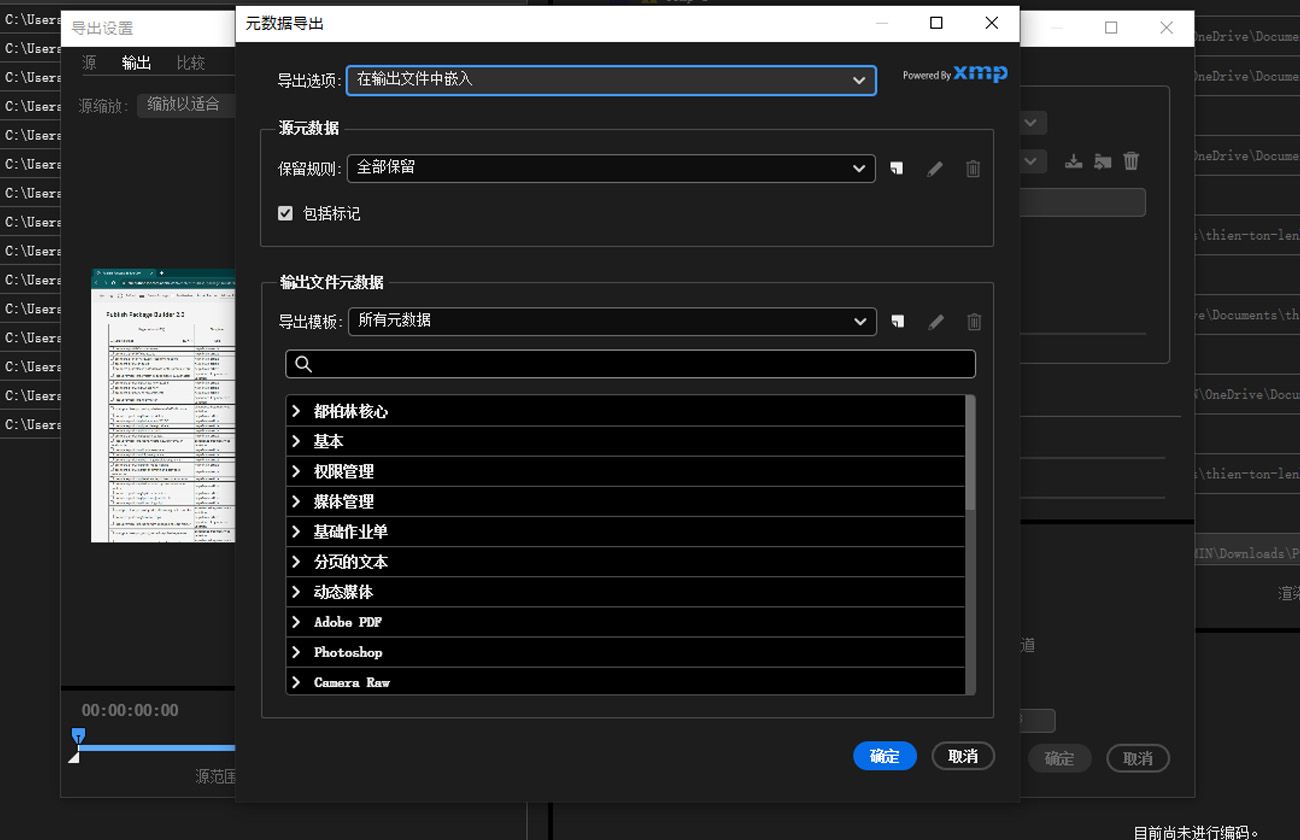Image resolution: width=1300 pixels, height=840 pixels.
Task: Edit the selected export template
Action: pyautogui.click(x=935, y=322)
